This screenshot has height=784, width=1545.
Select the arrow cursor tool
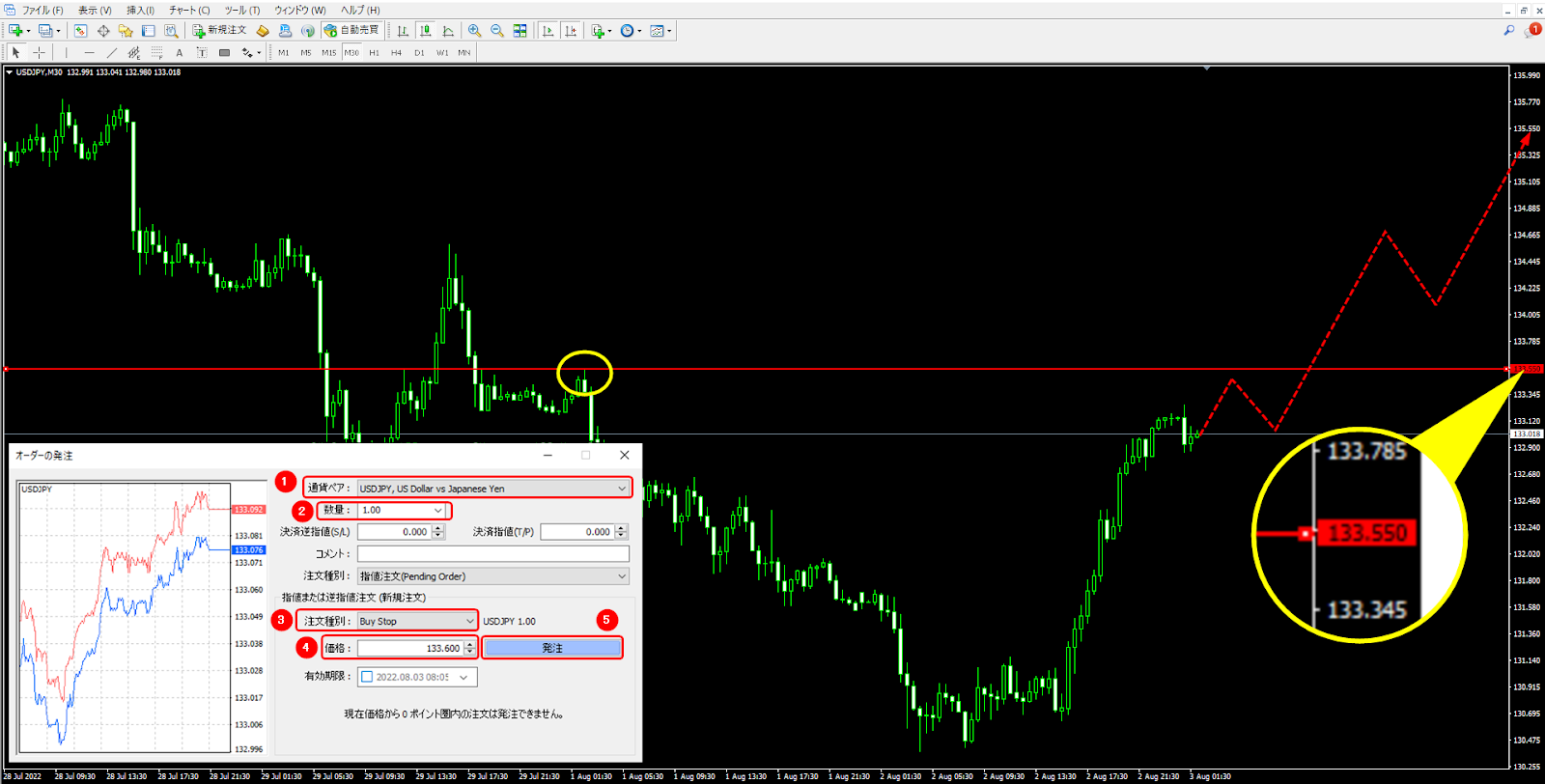click(15, 52)
